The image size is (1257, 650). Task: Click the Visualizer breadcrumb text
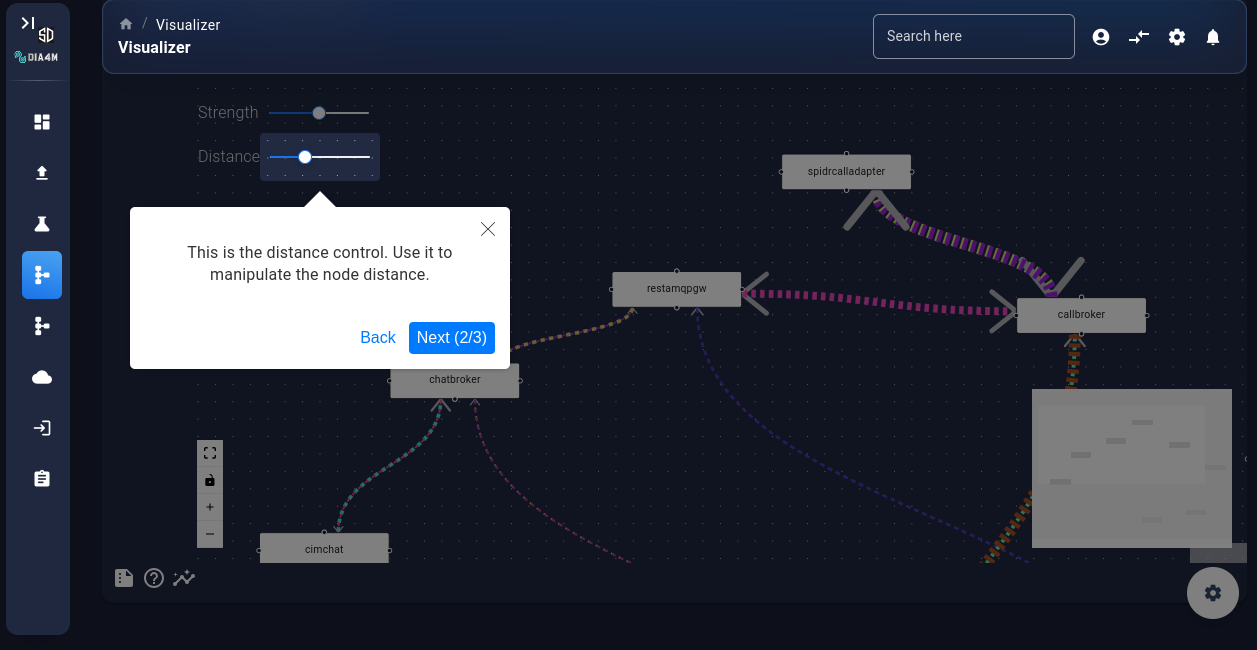[188, 24]
